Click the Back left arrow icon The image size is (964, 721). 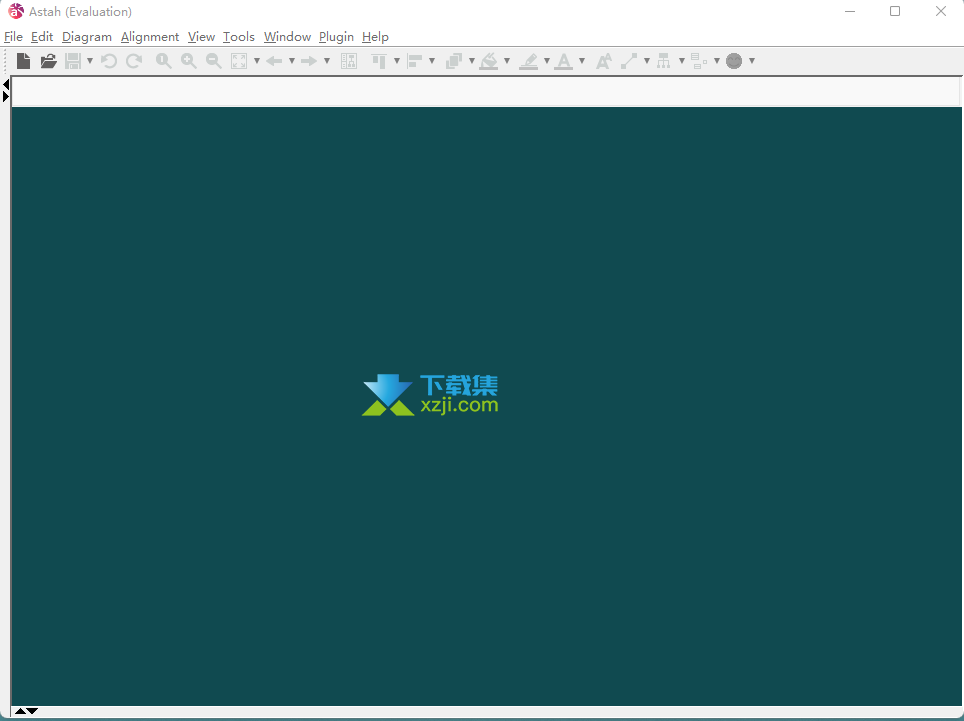pos(274,61)
